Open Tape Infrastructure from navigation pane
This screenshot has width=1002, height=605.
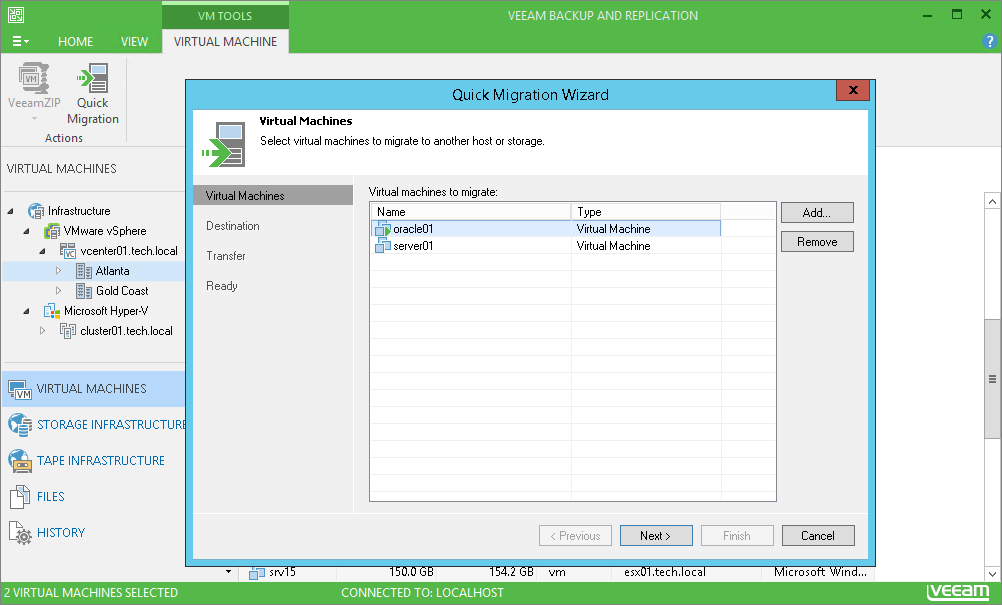click(100, 461)
